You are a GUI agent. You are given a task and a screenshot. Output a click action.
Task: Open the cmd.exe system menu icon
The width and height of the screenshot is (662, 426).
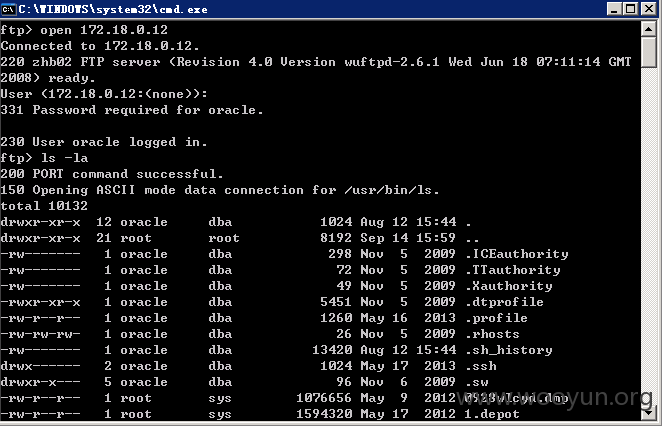tap(8, 9)
